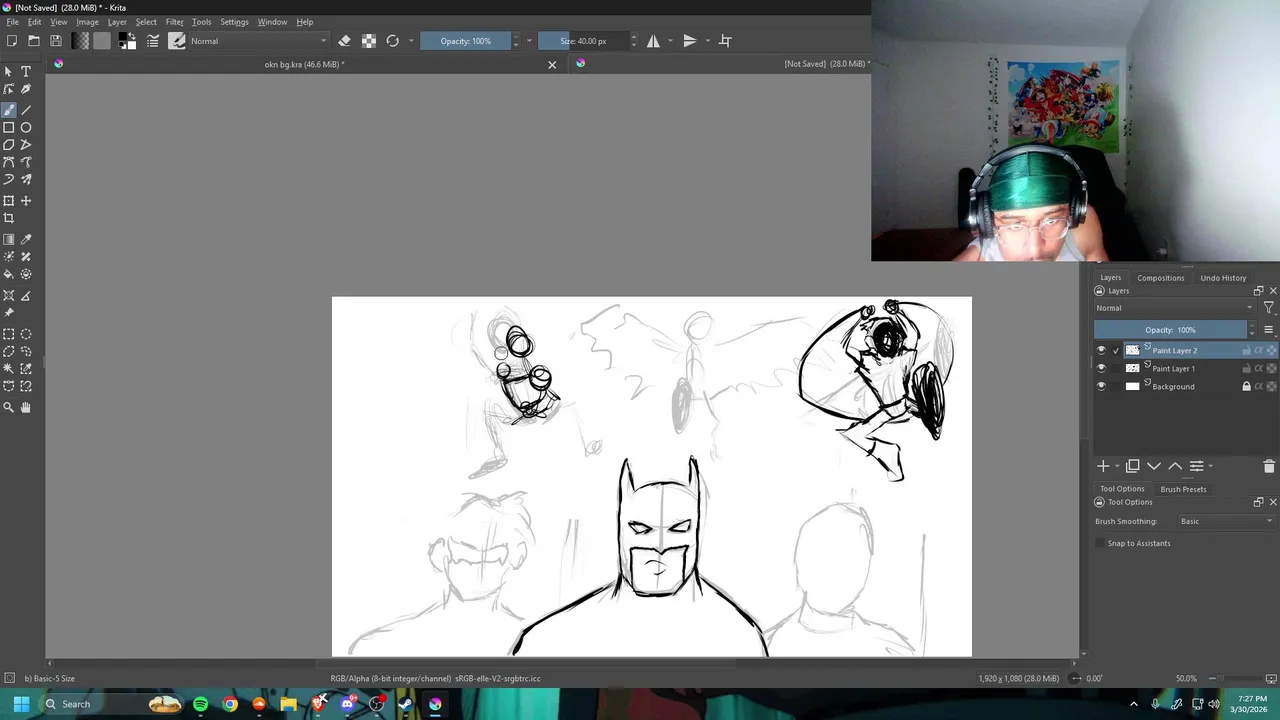Delete the layer with trash icon
Screen dimensions: 1280x720
coord(1269,466)
